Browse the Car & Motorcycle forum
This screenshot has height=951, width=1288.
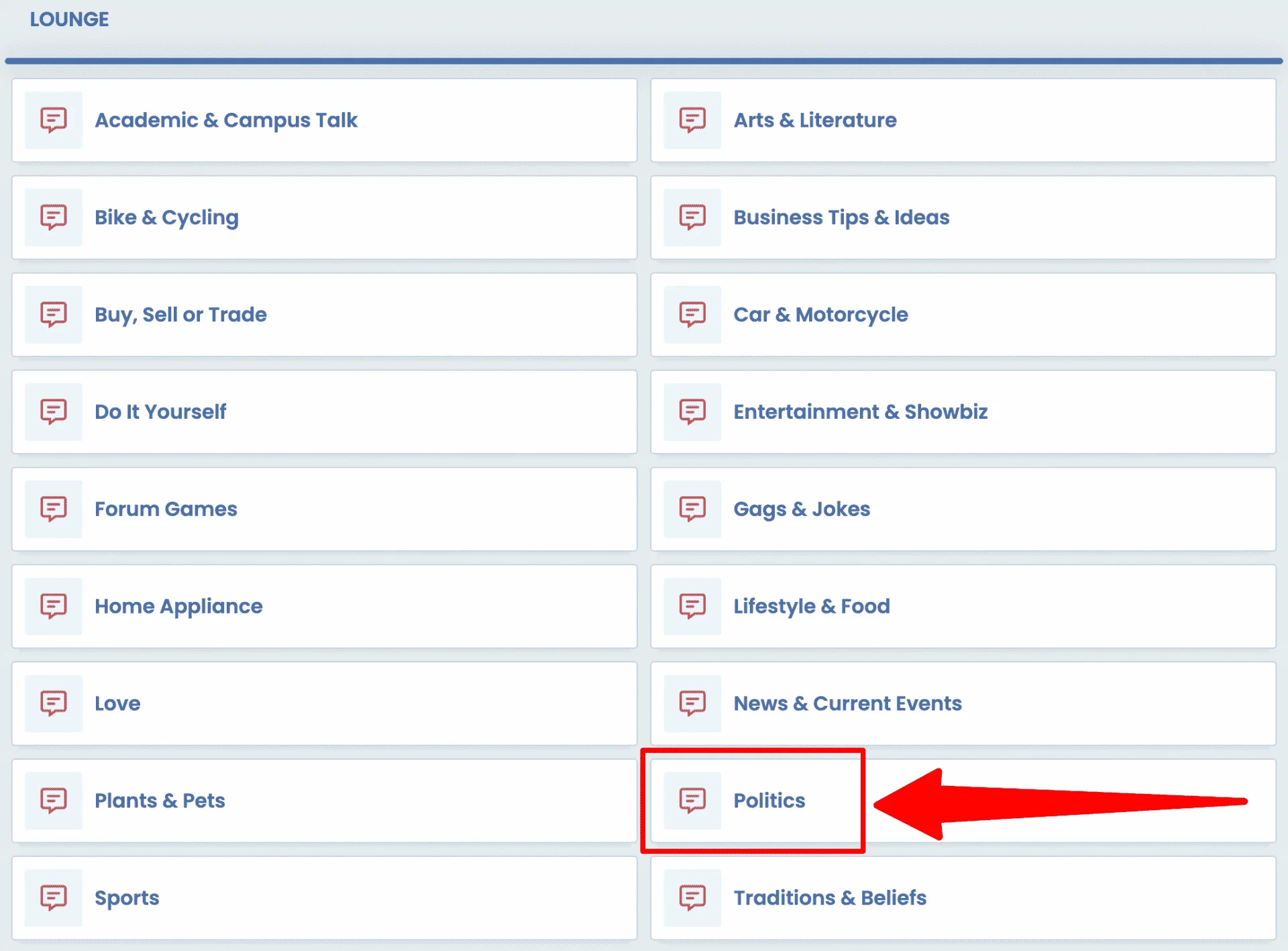pos(820,315)
